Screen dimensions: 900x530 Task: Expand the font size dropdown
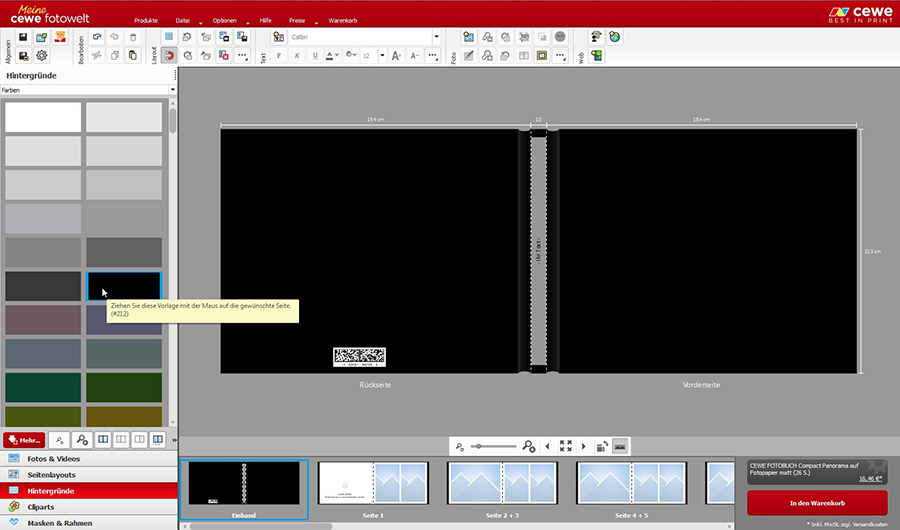380,56
